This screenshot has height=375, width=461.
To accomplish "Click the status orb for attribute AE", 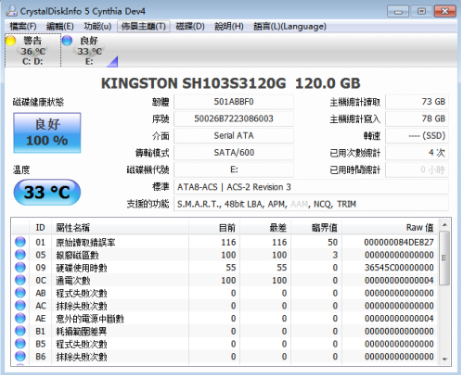I will [20, 318].
